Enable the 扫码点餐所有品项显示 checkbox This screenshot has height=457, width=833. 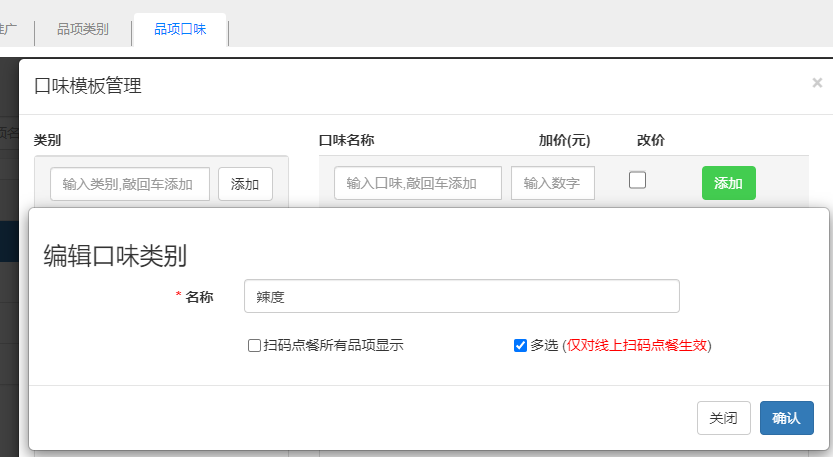coord(255,346)
